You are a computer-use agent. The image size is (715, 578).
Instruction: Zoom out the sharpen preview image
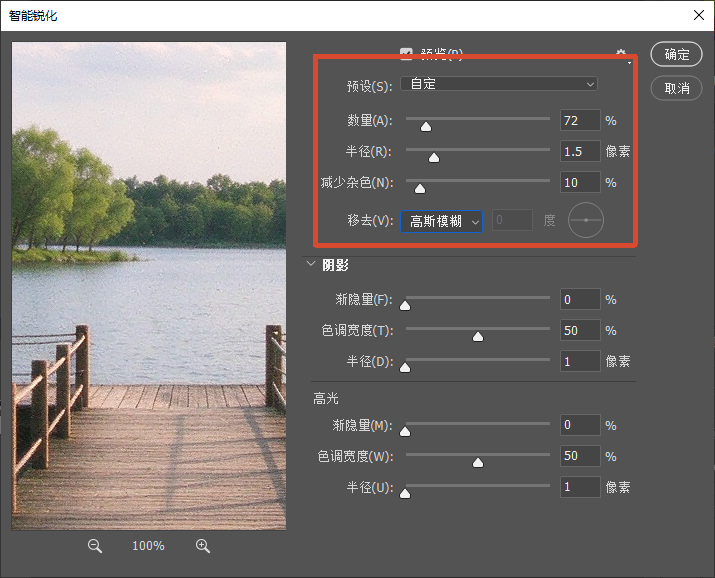(x=95, y=546)
